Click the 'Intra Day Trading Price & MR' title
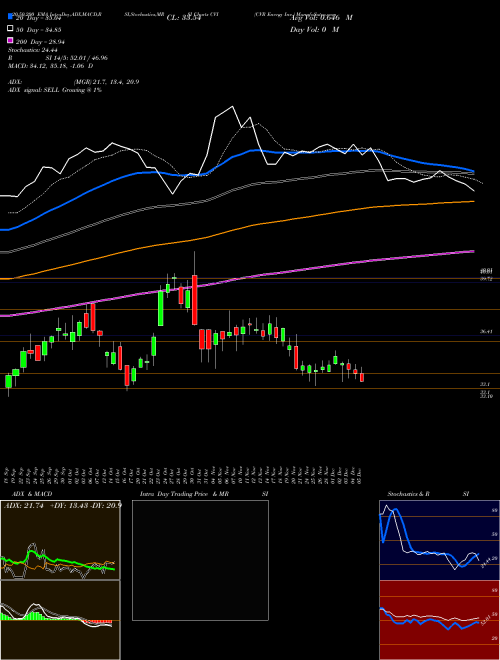The width and height of the screenshot is (500, 660). click(184, 494)
